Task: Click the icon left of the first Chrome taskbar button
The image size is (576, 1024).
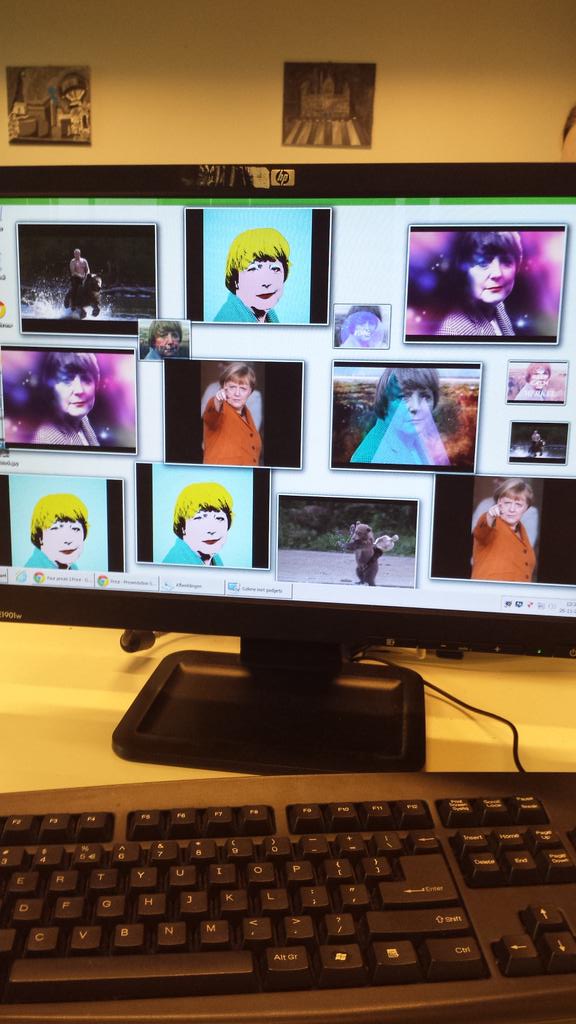Action: pos(20,577)
